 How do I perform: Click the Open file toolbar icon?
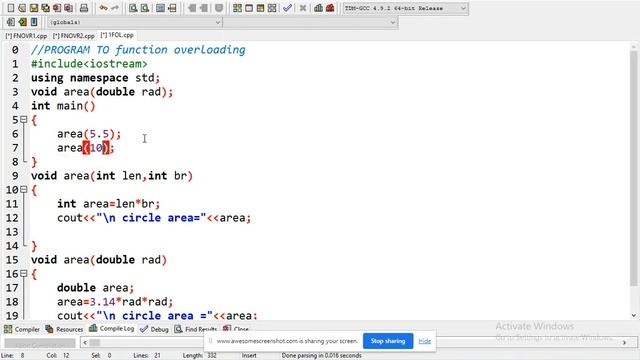(22, 8)
